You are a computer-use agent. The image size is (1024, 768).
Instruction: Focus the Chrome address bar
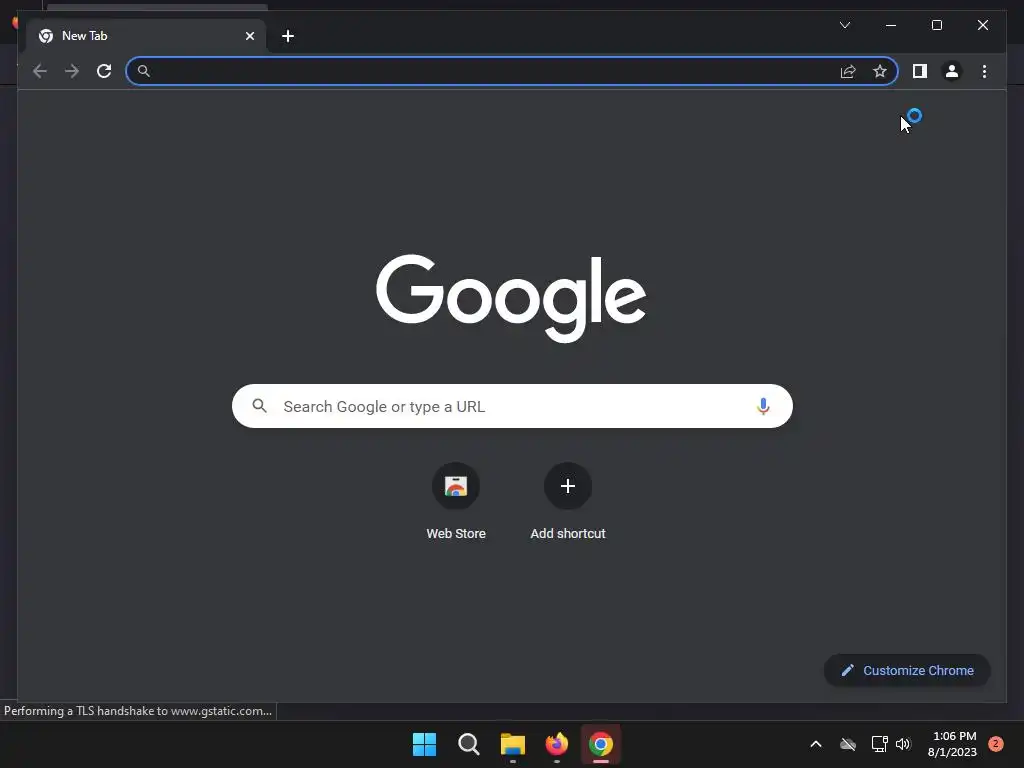[511, 71]
